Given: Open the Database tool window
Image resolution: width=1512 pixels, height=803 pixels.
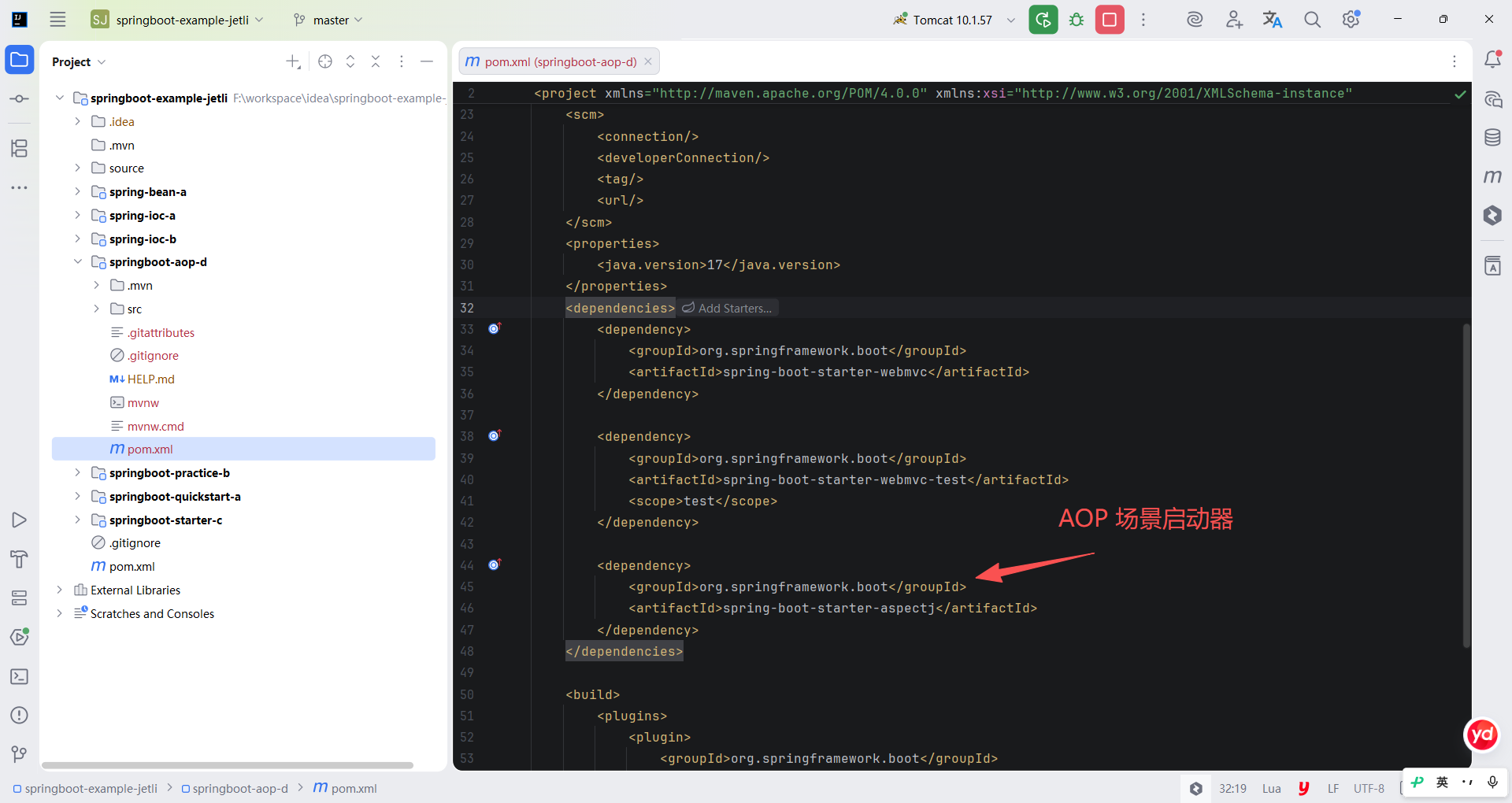Looking at the screenshot, I should pyautogui.click(x=1492, y=138).
